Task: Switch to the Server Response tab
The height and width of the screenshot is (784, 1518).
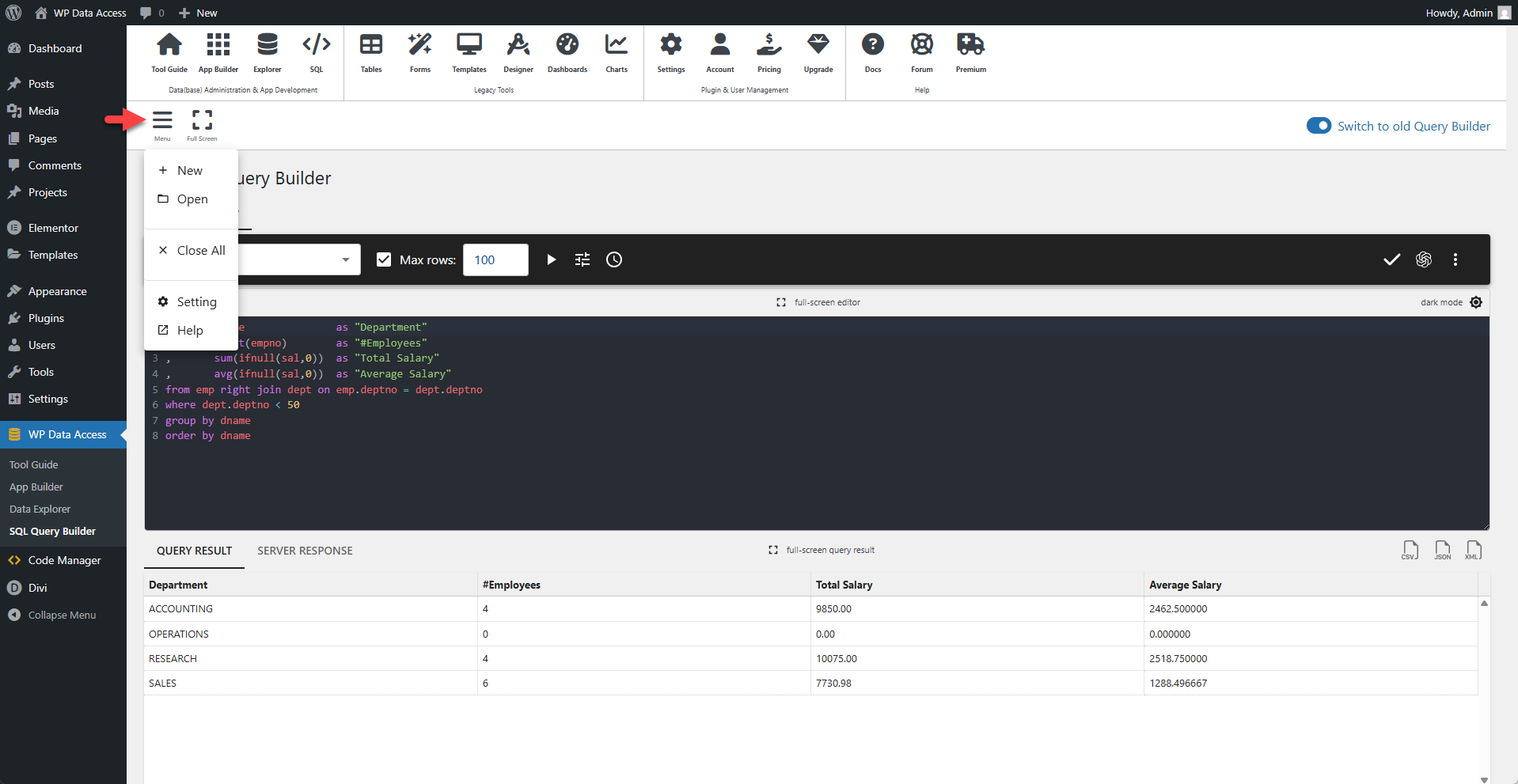Action: click(305, 551)
